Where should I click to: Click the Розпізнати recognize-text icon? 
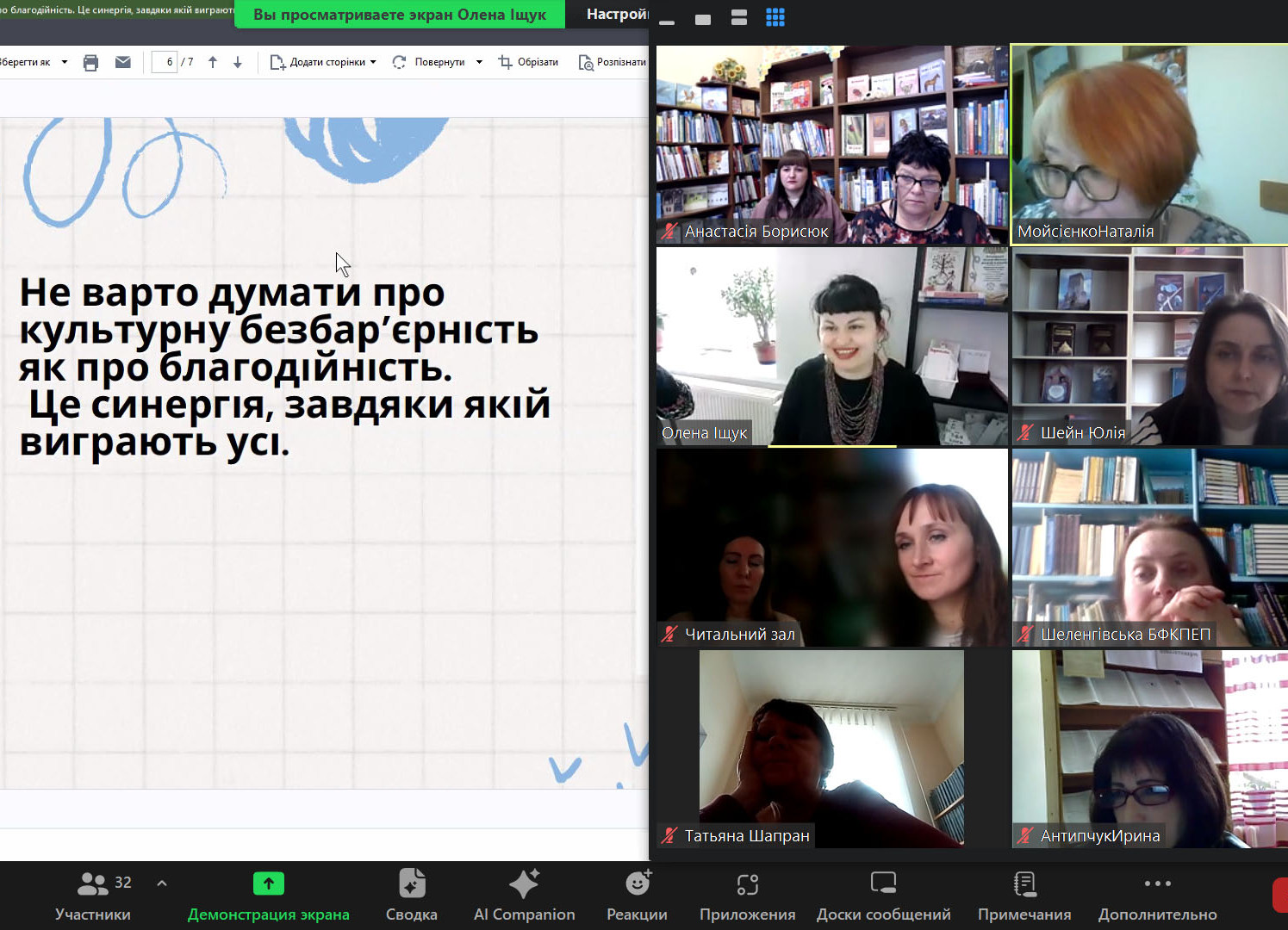(x=586, y=62)
